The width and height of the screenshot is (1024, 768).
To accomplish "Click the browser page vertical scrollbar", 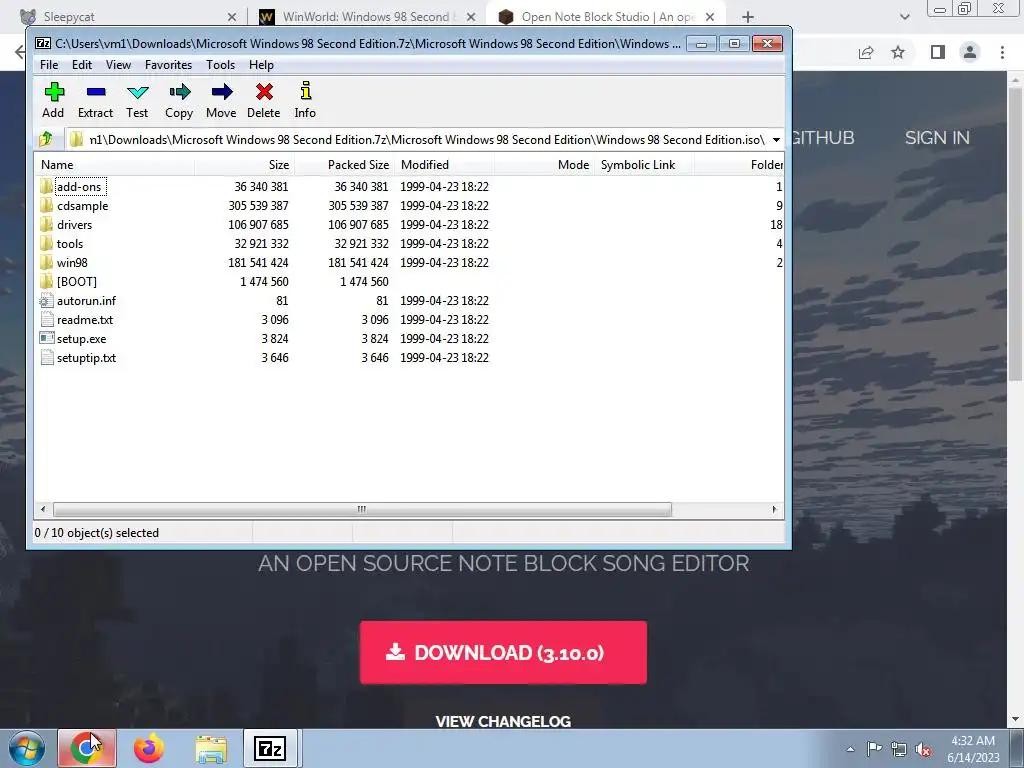I will click(x=1015, y=232).
